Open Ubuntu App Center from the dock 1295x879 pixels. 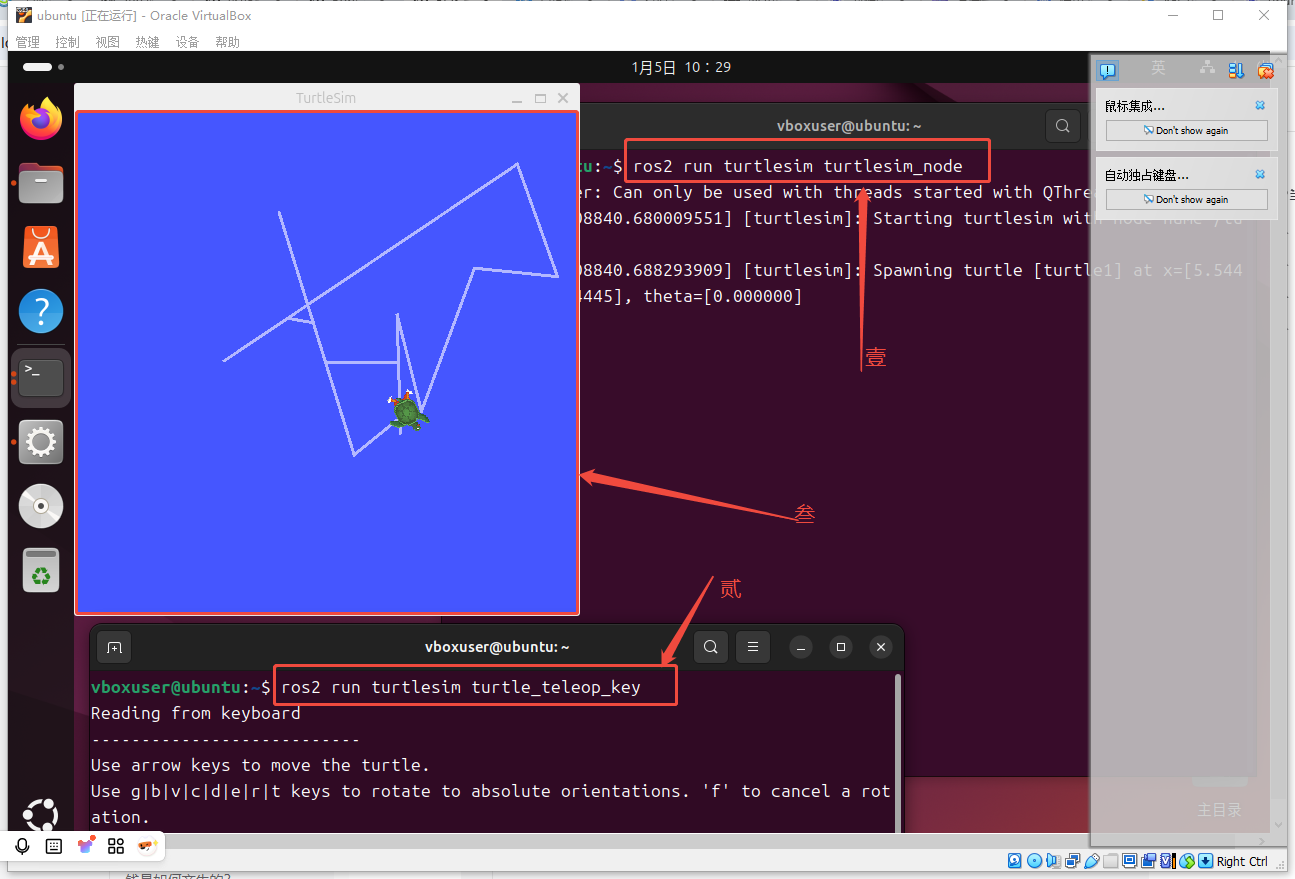click(41, 247)
